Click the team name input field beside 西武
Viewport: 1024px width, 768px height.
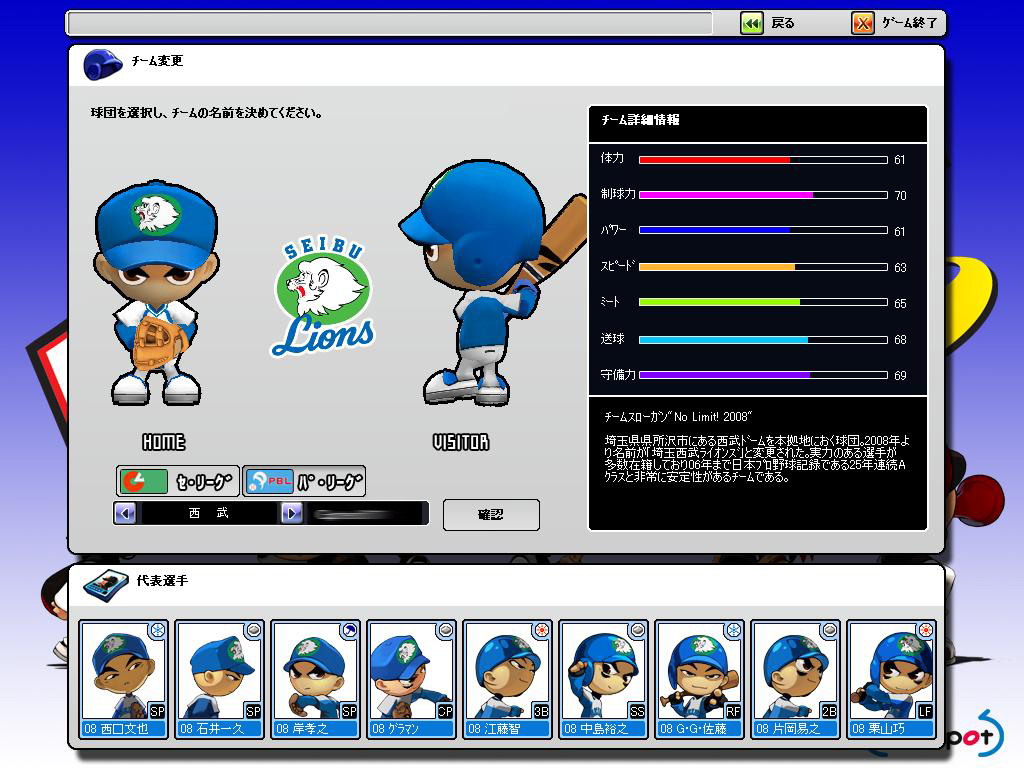pos(366,513)
